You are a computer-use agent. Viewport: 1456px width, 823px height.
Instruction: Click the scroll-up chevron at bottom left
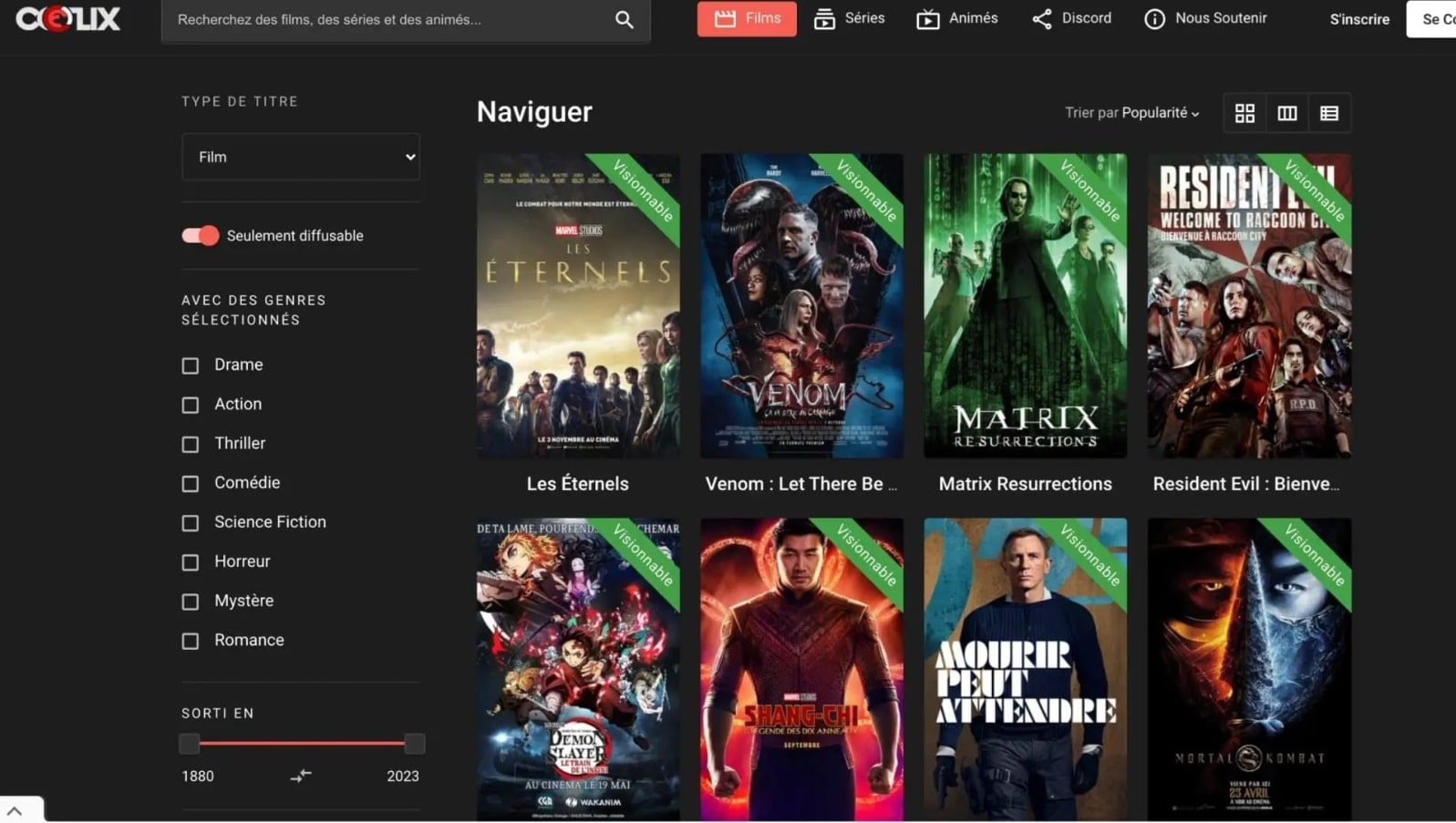pyautogui.click(x=15, y=810)
